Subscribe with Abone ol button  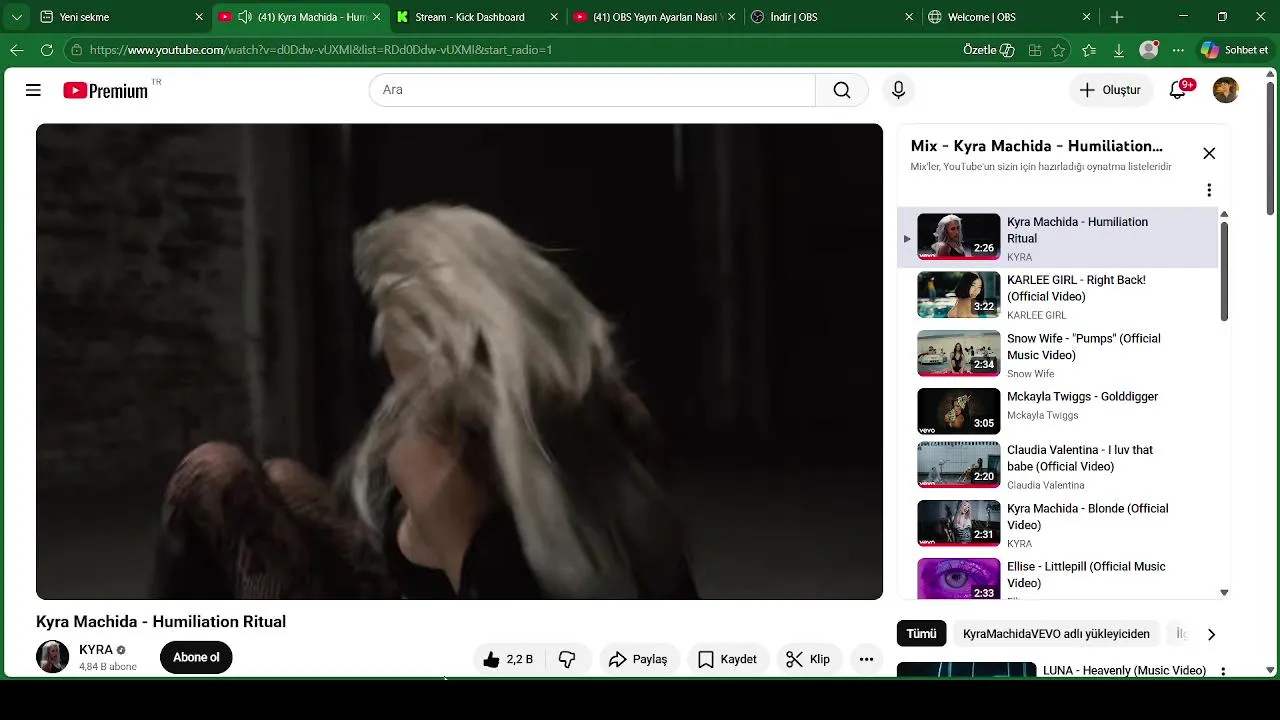[x=196, y=657]
